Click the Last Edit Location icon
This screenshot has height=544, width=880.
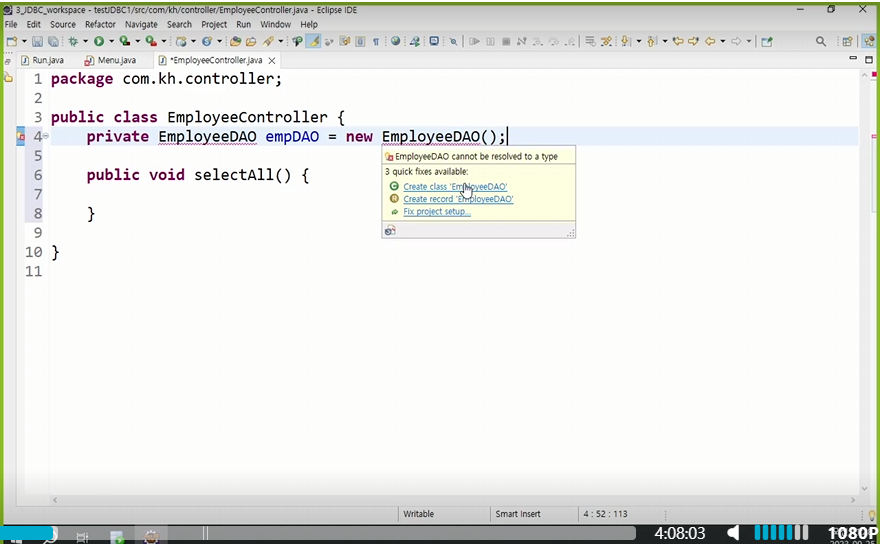pos(678,41)
